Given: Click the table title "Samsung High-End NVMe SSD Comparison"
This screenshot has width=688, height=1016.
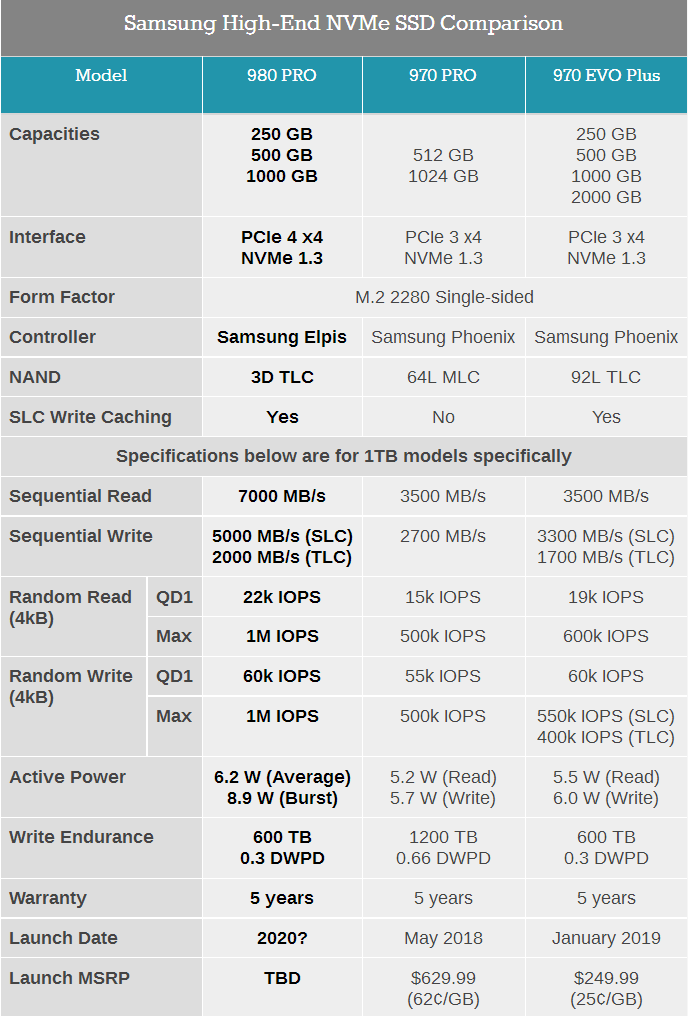Looking at the screenshot, I should click(343, 24).
